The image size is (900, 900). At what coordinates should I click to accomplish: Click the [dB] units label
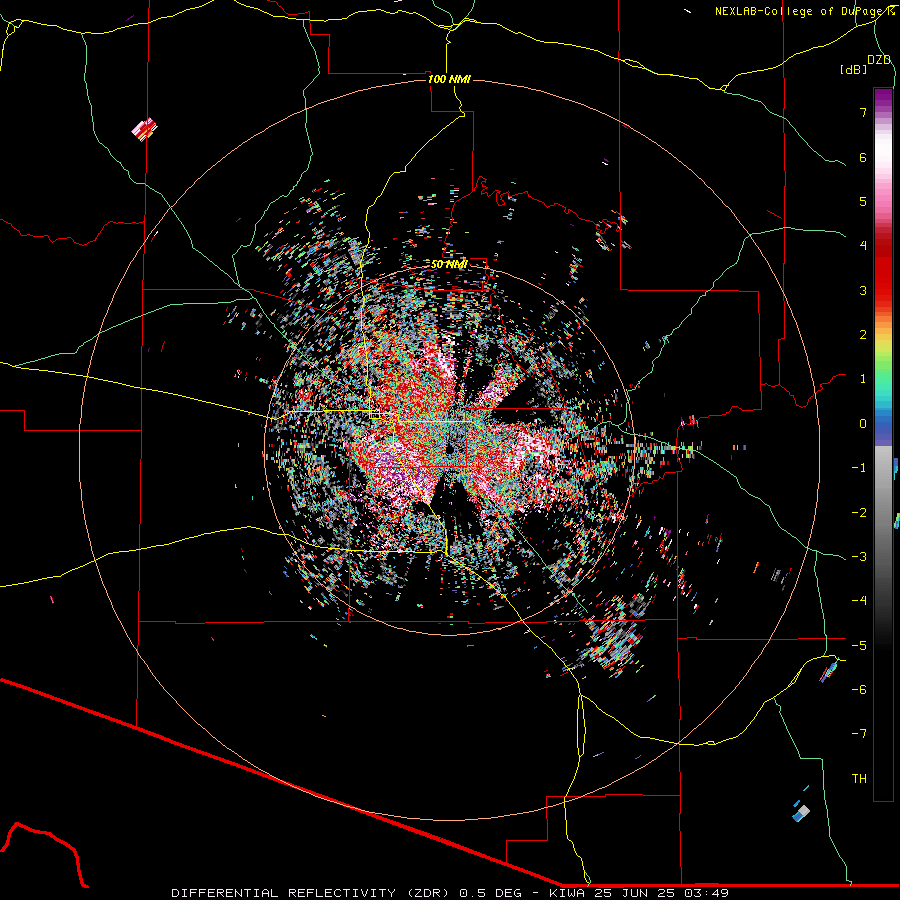pos(853,69)
